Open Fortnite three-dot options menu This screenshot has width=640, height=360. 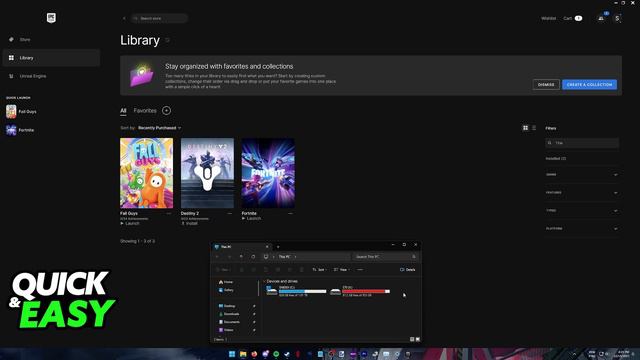tap(291, 213)
